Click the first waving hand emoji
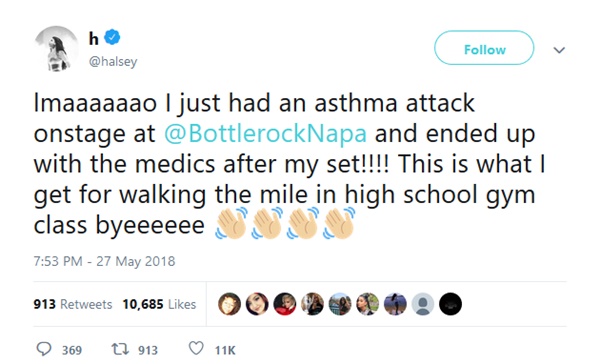Image resolution: width=600 pixels, height=364 pixels. pyautogui.click(x=232, y=224)
